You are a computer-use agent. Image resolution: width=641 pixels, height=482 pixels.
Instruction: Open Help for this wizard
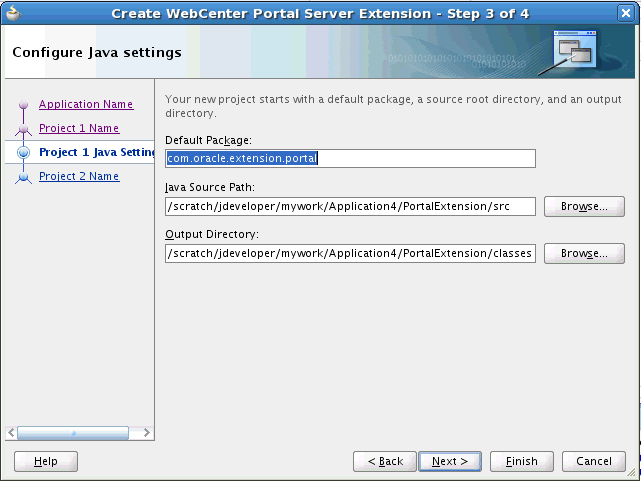coord(46,461)
